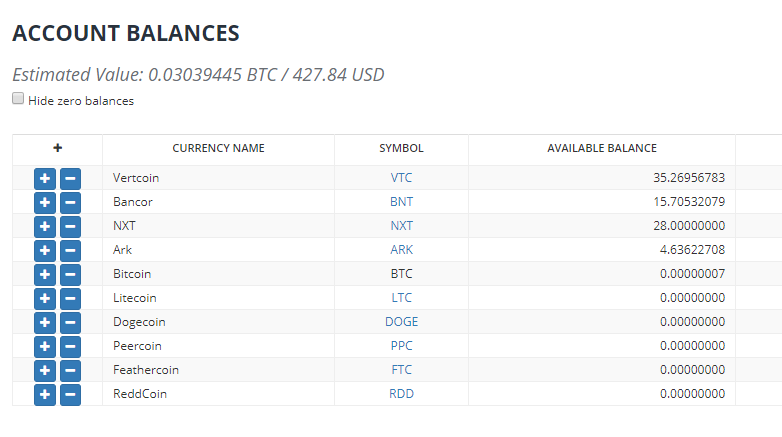This screenshot has width=782, height=437.
Task: Click the plus deposit icon for Peercoin
Action: tap(45, 346)
